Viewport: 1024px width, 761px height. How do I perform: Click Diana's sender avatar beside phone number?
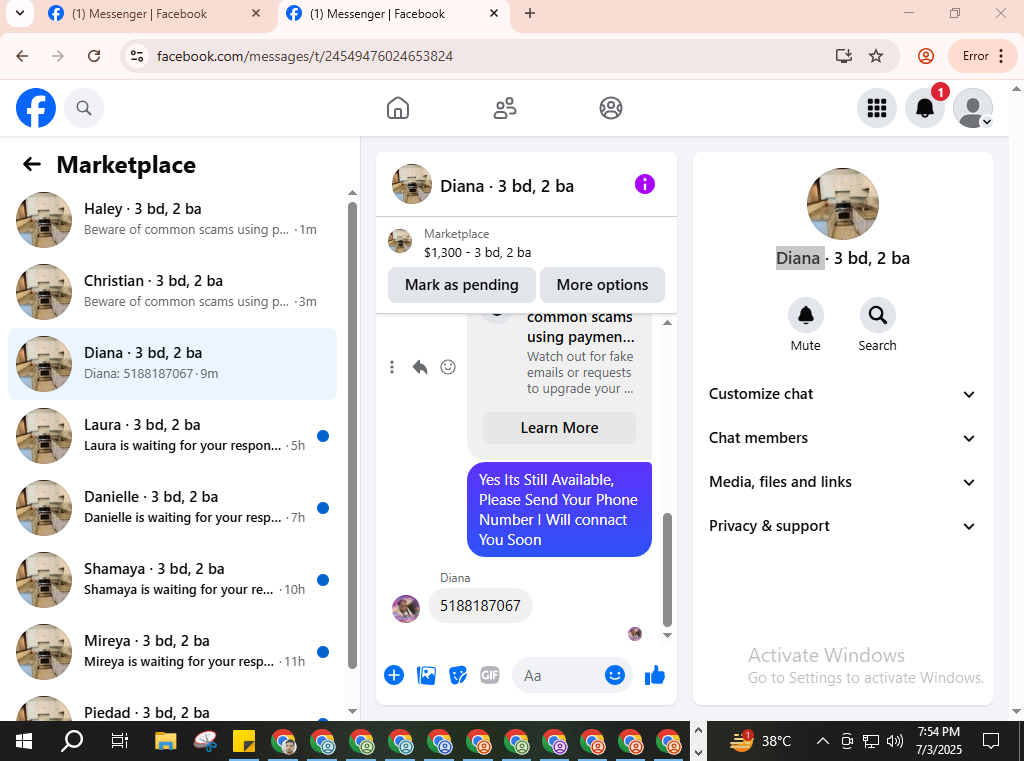[406, 609]
